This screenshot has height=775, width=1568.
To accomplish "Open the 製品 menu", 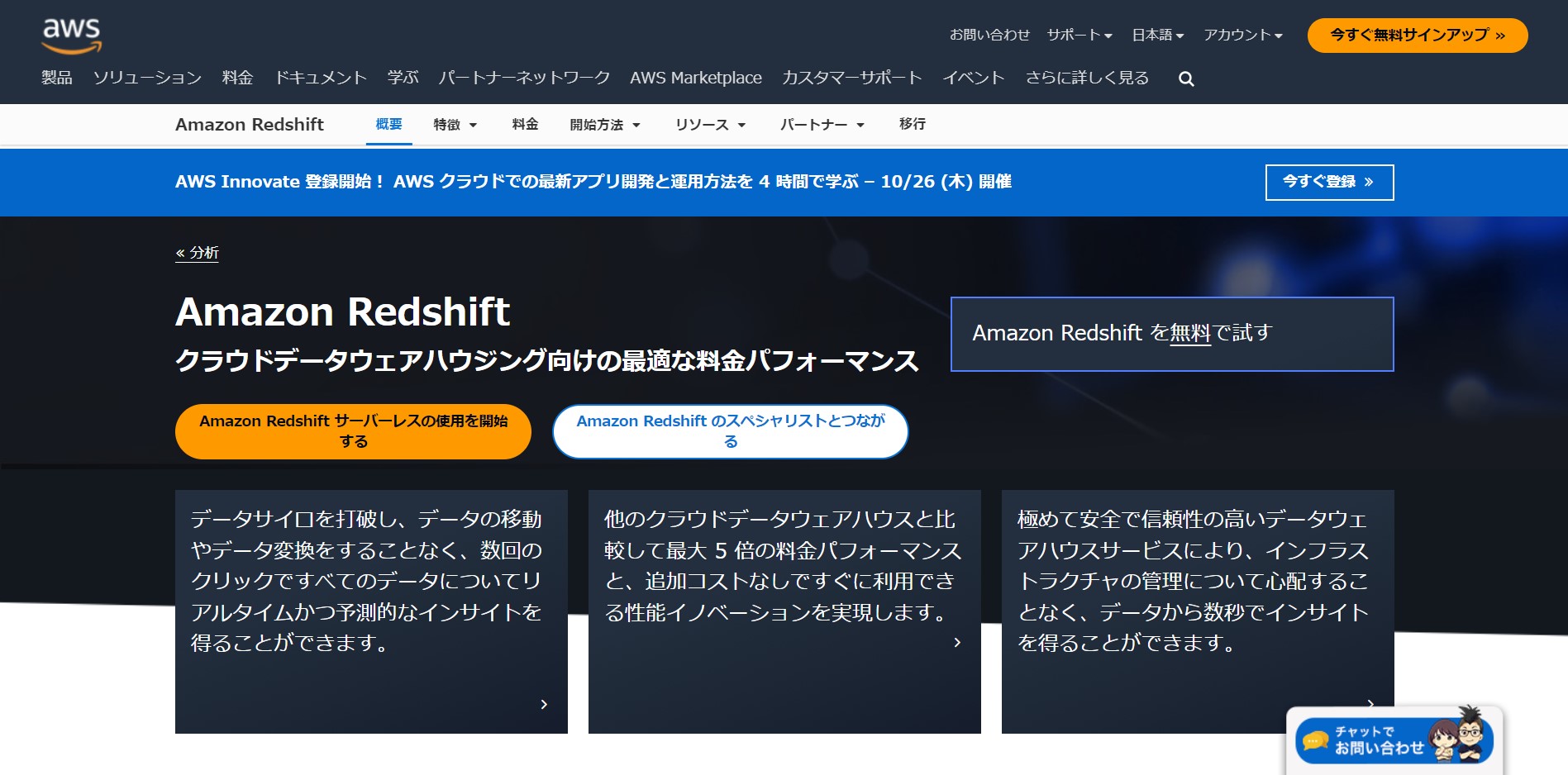I will click(57, 78).
